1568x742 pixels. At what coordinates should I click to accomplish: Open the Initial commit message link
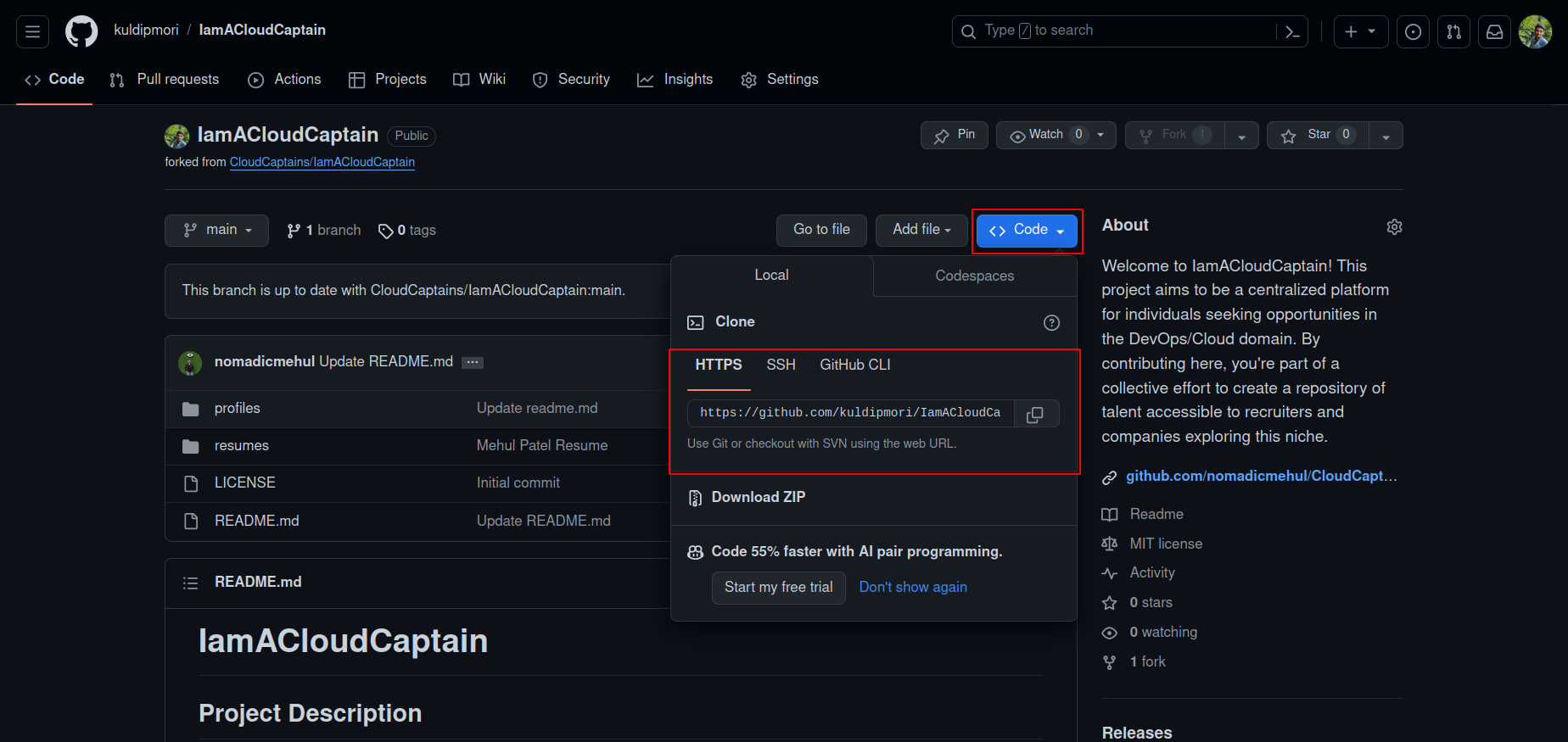[518, 483]
